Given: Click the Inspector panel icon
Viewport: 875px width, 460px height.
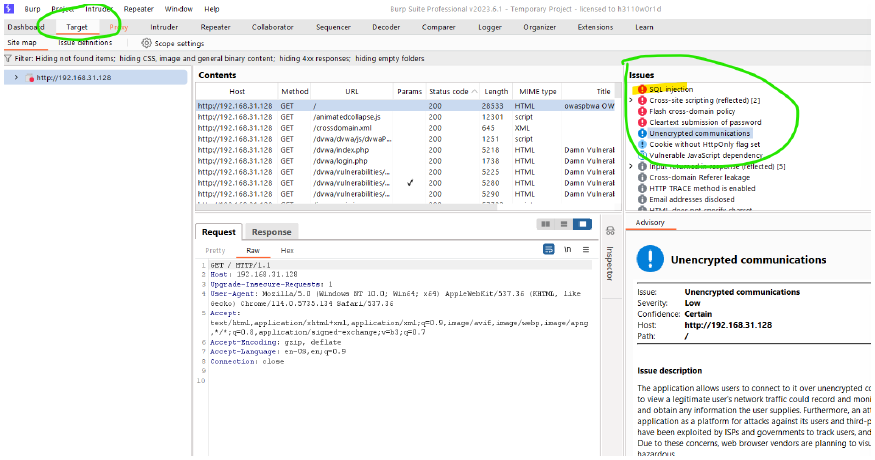Looking at the screenshot, I should point(610,231).
